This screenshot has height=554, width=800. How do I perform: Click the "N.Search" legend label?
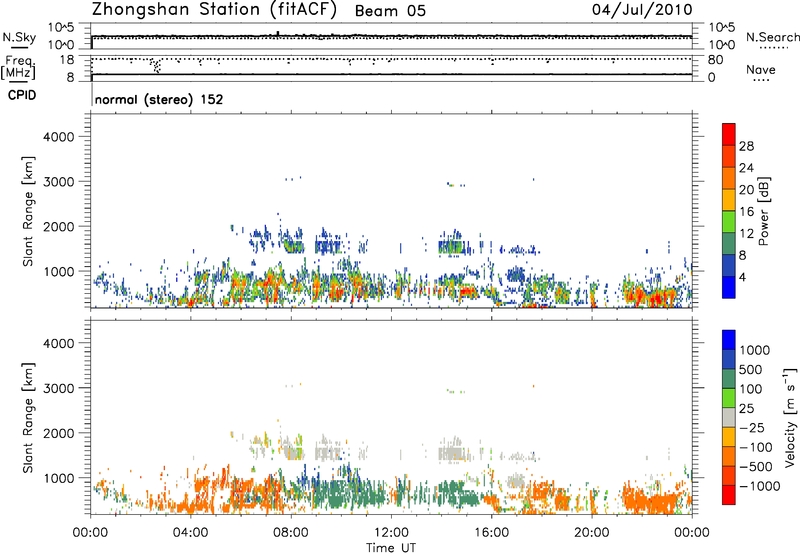pyautogui.click(x=772, y=37)
